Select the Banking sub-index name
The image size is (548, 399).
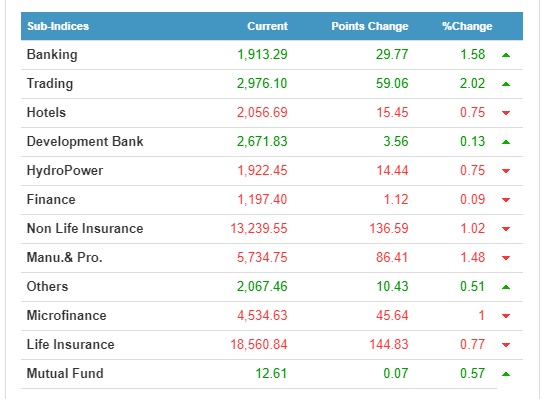(x=52, y=55)
